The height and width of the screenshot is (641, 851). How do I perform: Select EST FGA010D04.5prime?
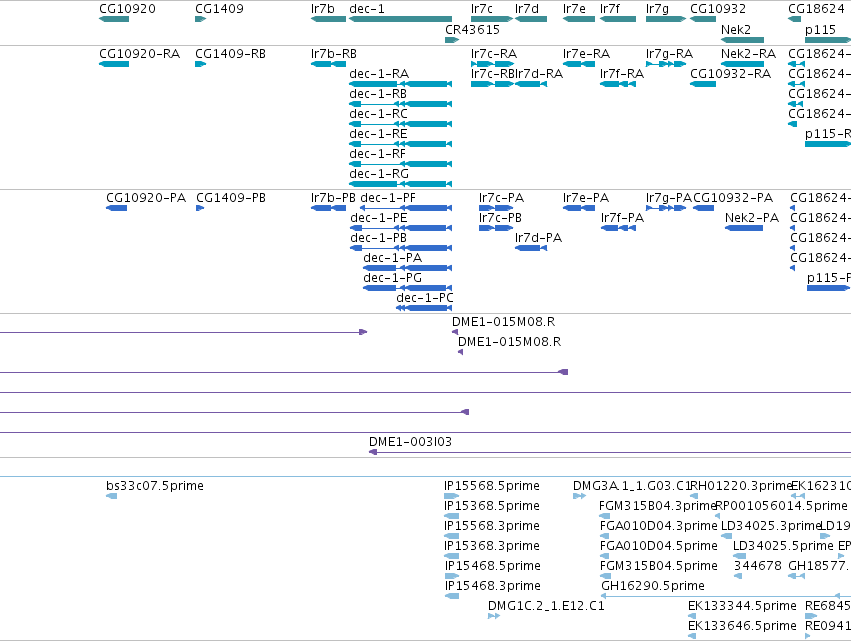pos(605,556)
